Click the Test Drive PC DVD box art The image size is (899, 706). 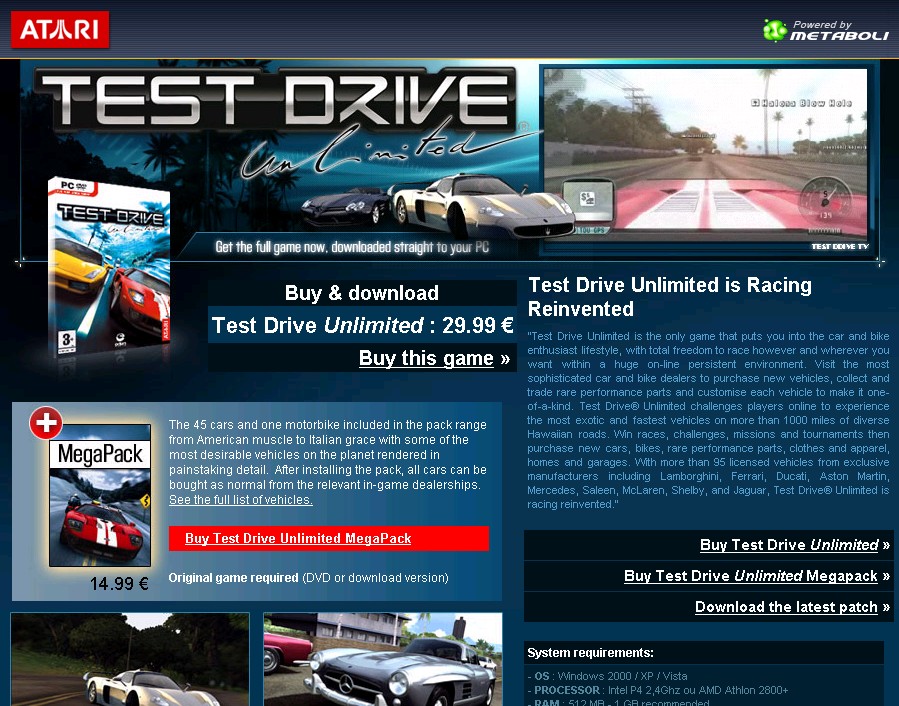(109, 267)
